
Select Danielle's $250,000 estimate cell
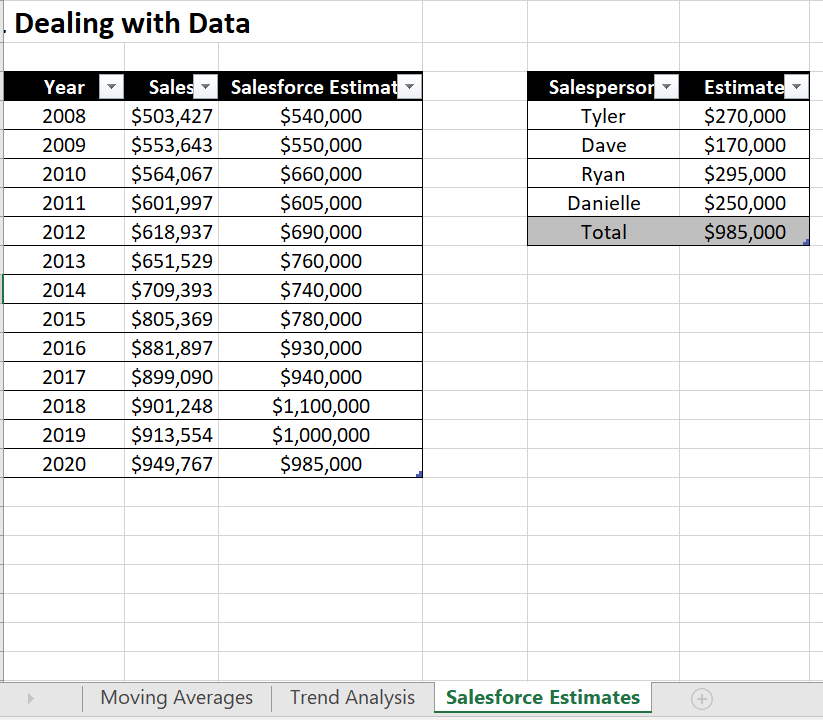pos(745,203)
